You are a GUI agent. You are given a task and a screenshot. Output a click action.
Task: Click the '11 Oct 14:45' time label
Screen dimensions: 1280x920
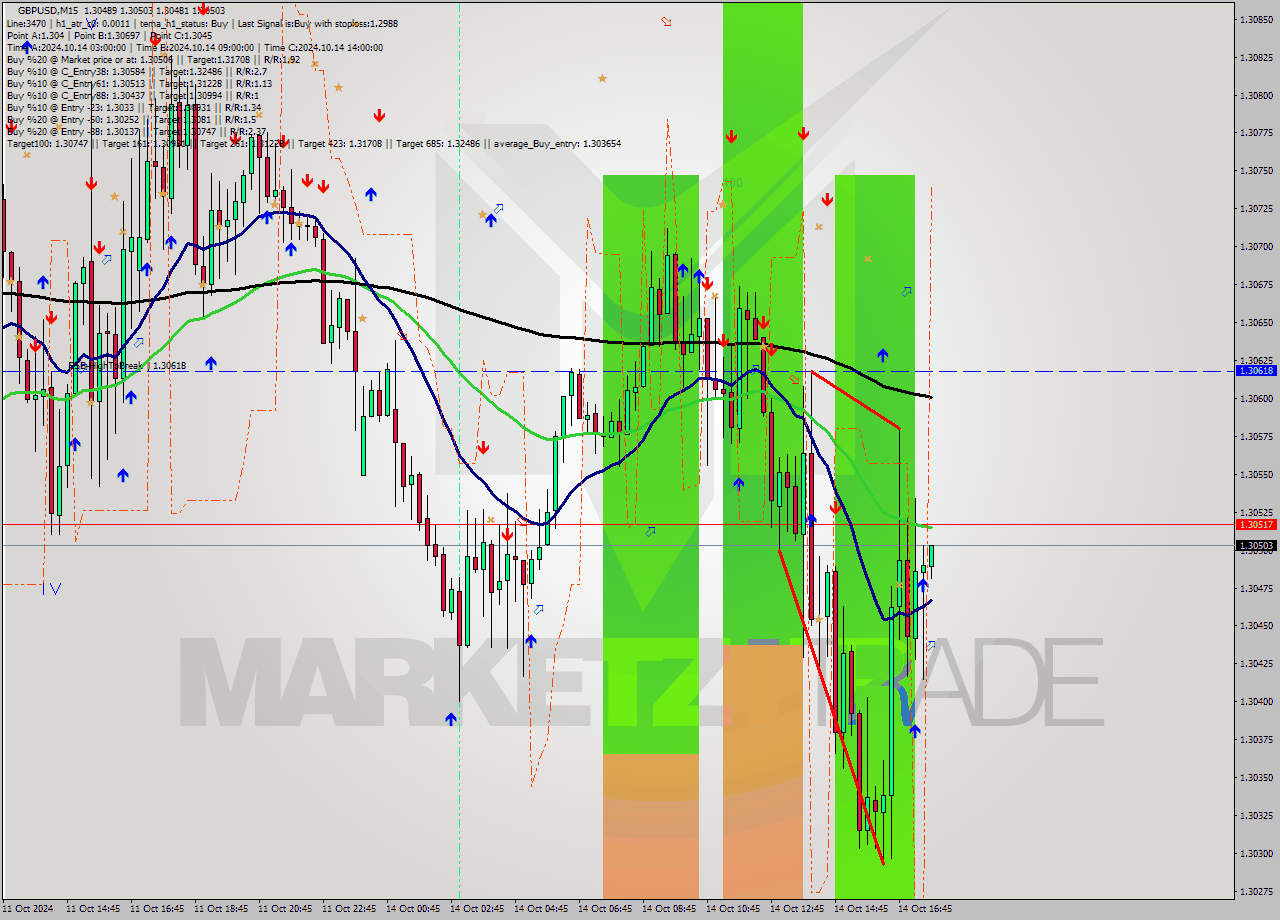pyautogui.click(x=93, y=909)
